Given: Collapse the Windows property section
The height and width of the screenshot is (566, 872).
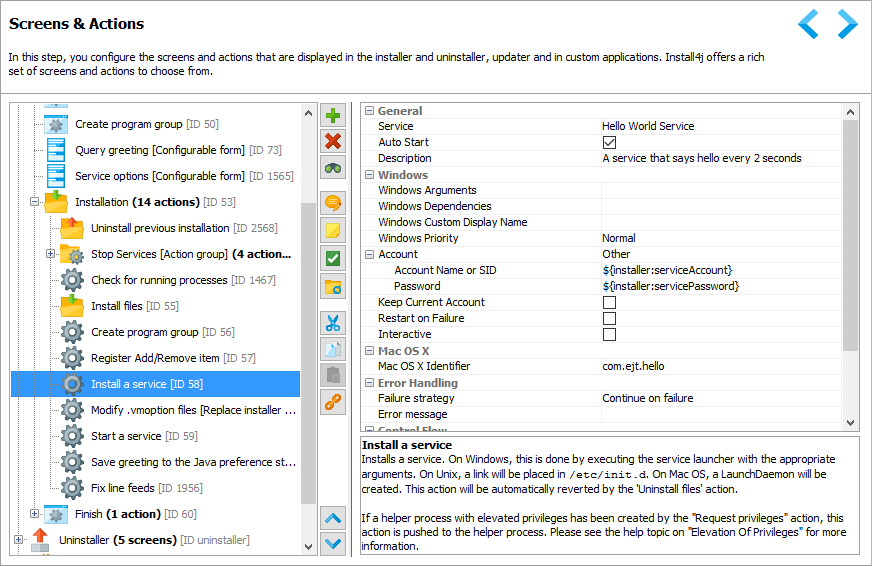Looking at the screenshot, I should coord(368,175).
